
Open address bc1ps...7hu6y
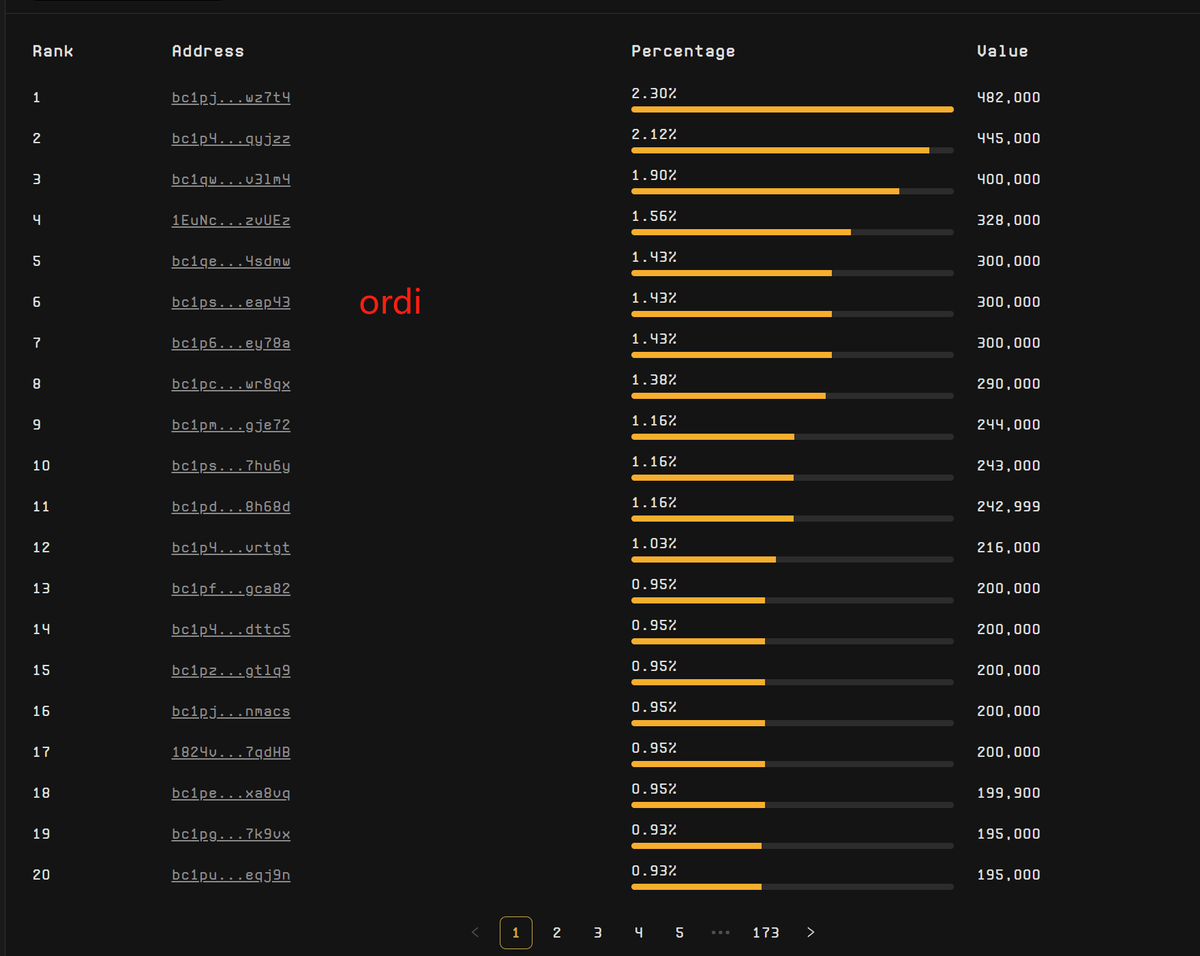pyautogui.click(x=231, y=467)
